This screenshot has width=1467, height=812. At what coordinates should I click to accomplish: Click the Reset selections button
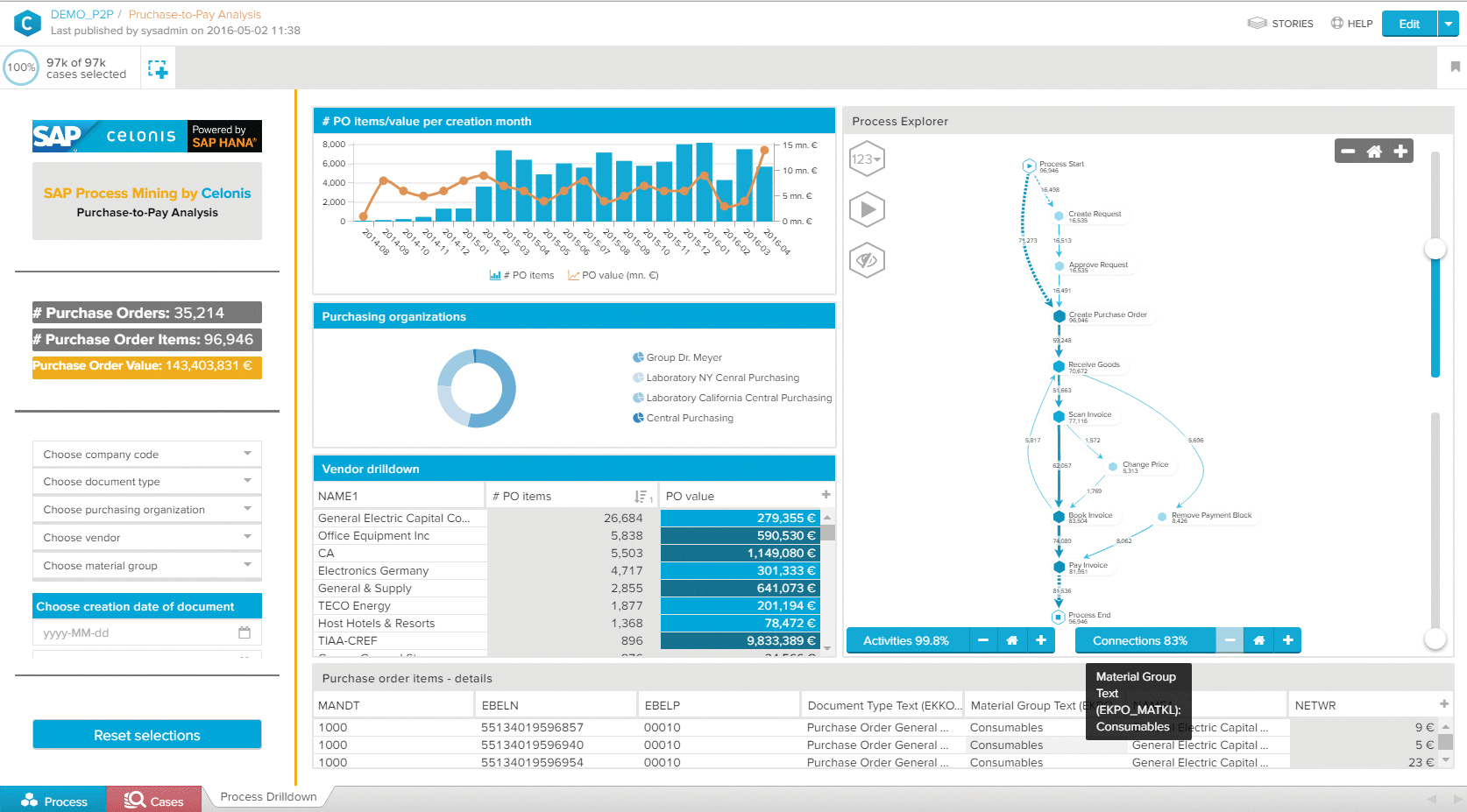click(x=147, y=736)
